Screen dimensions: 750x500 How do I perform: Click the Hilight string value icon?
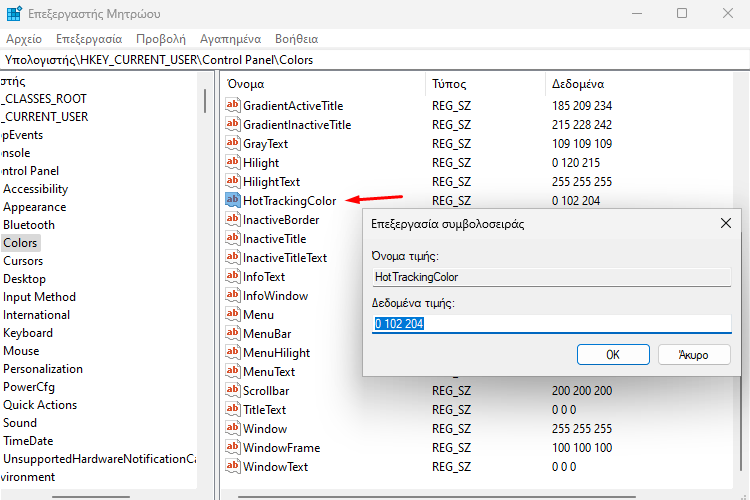pyautogui.click(x=232, y=162)
